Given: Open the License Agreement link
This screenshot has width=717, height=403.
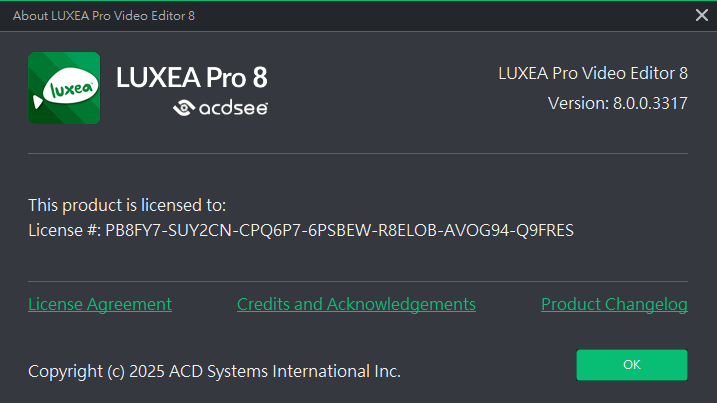Looking at the screenshot, I should (x=100, y=304).
